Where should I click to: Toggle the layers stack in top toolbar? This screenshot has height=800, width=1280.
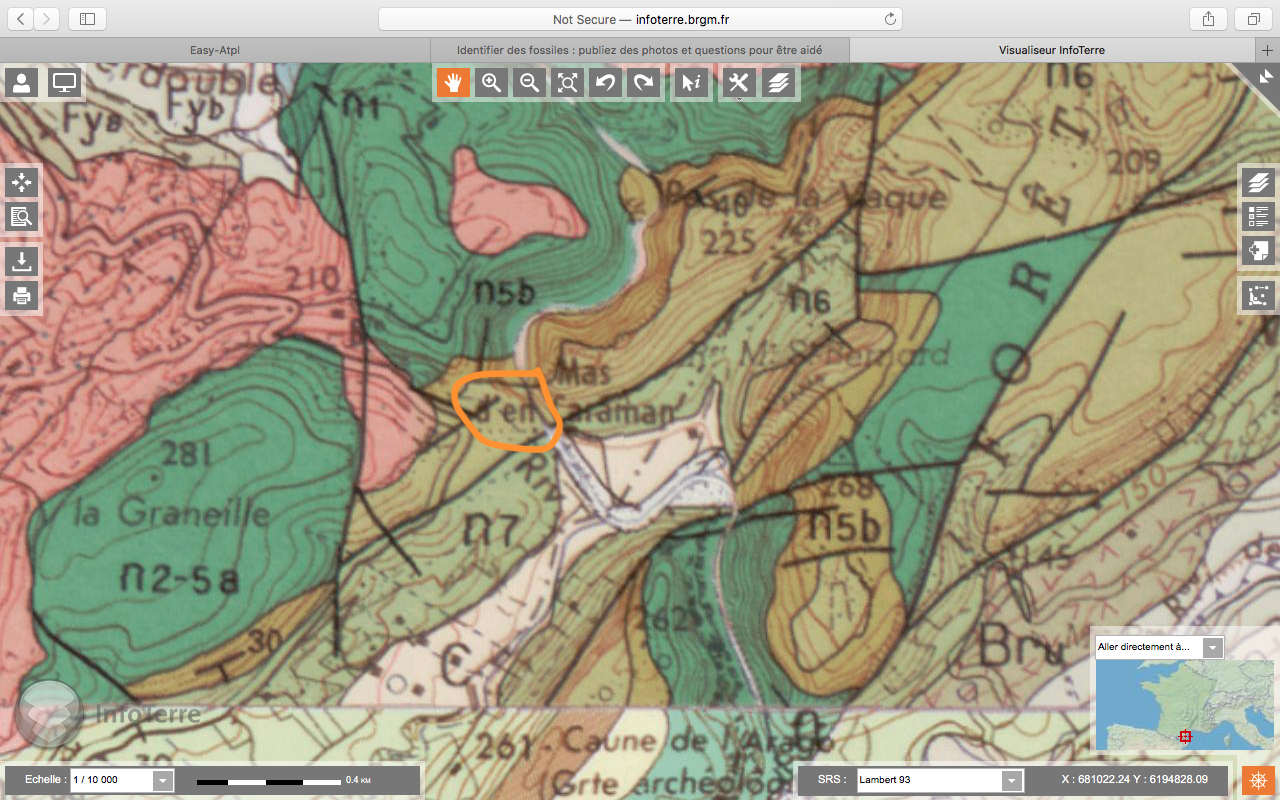779,83
